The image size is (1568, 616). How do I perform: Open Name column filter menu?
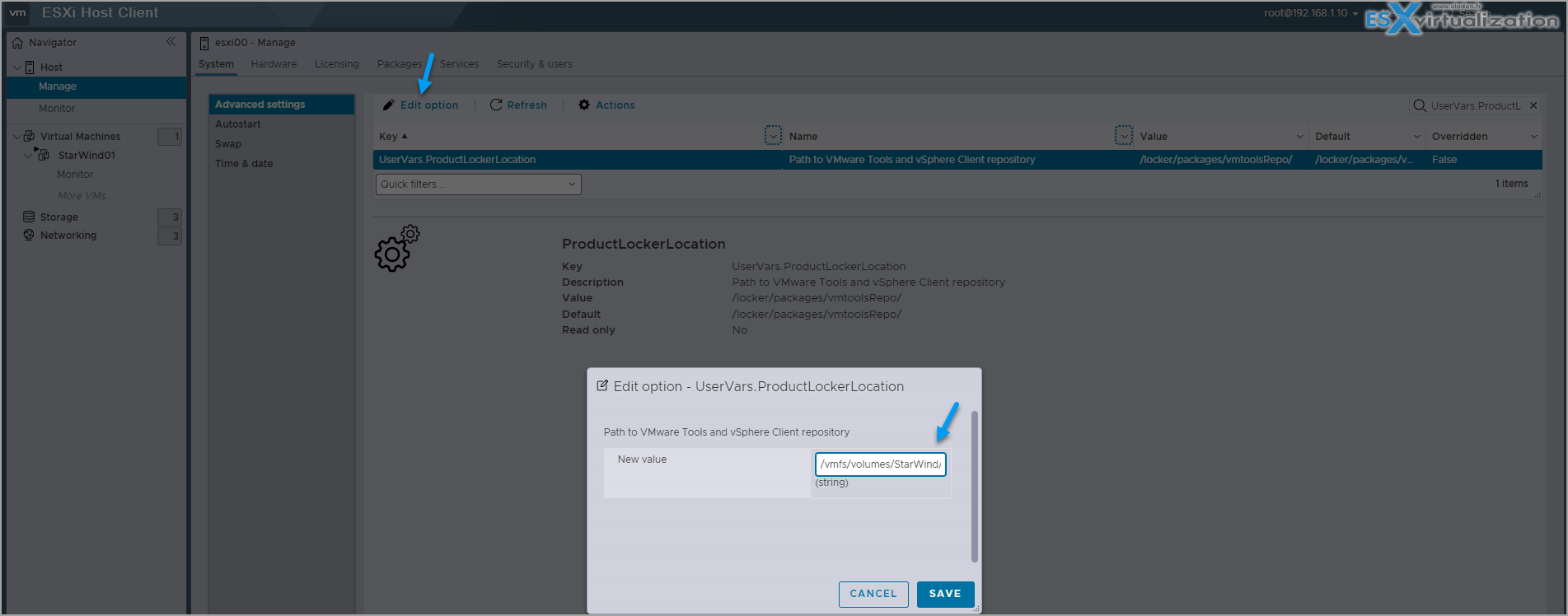pyautogui.click(x=1124, y=136)
